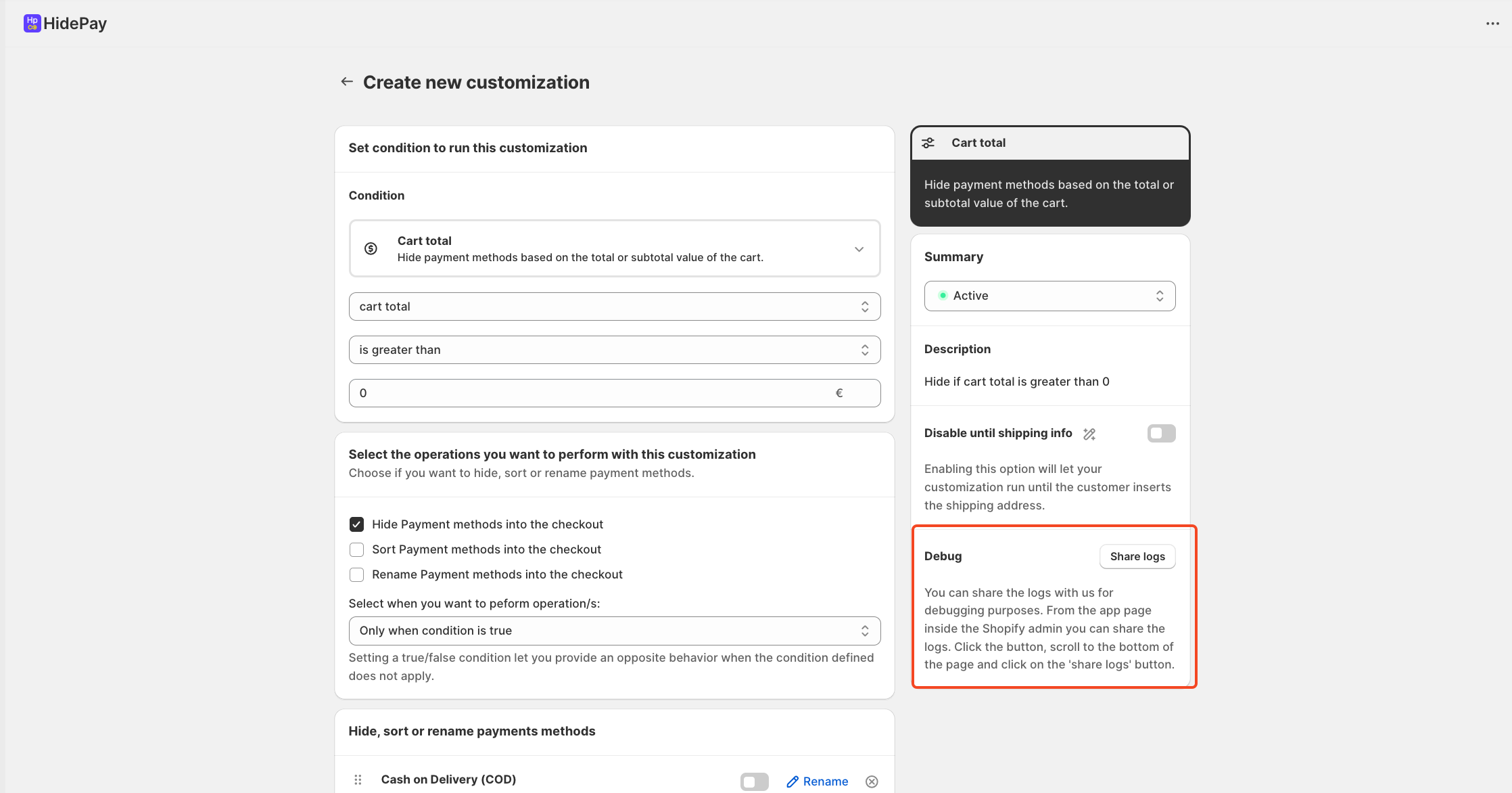1512x793 pixels.
Task: Check Sort Payment methods into the checkout
Action: [x=356, y=549]
